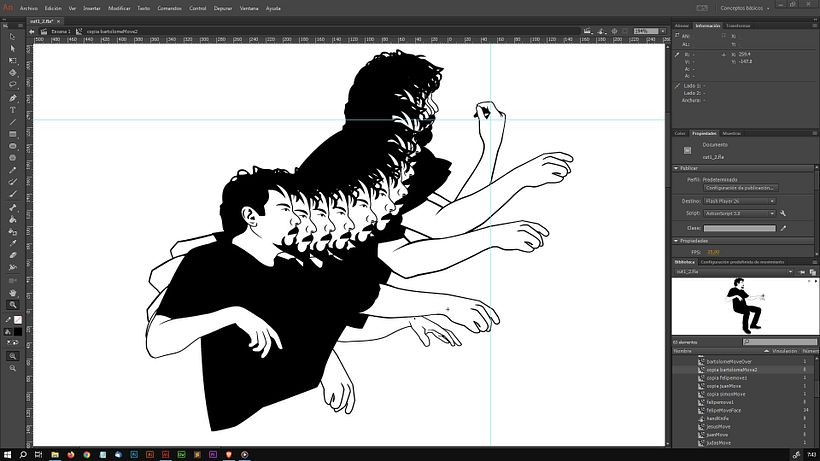Click the swap colors icon
The width and height of the screenshot is (820, 461).
16,342
